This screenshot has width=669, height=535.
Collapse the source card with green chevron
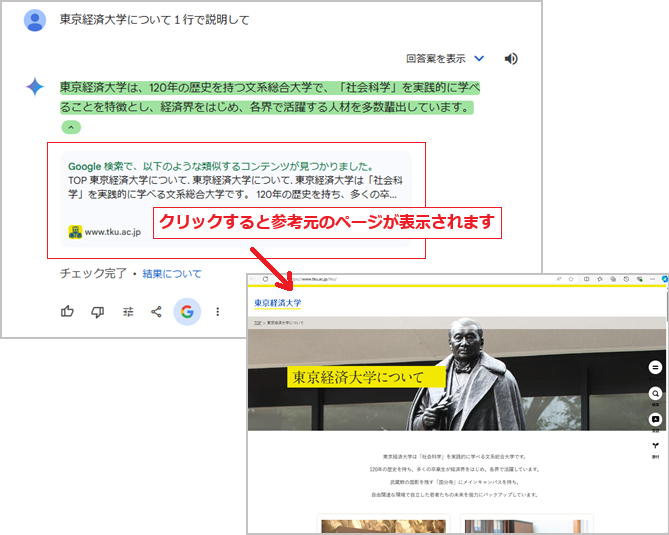tap(71, 127)
